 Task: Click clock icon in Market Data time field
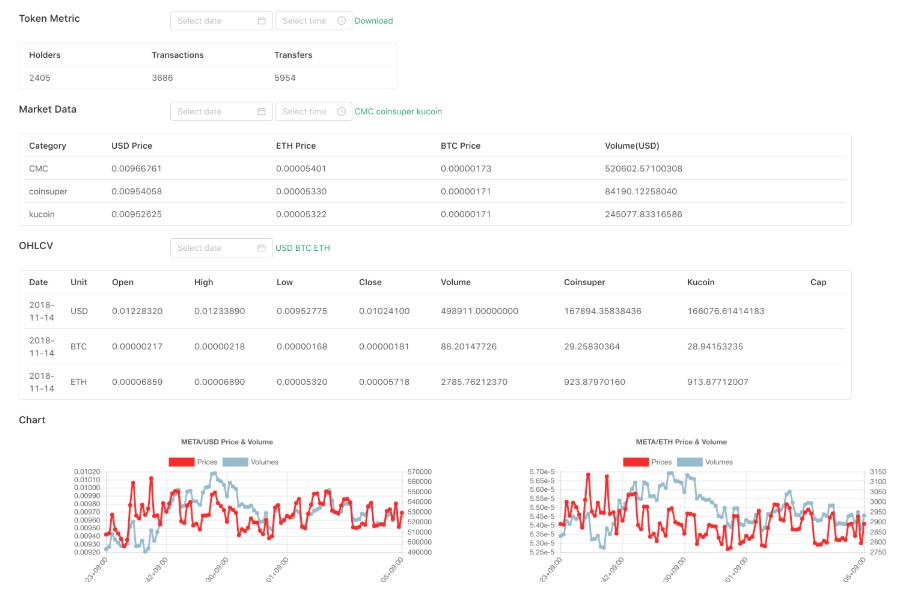341,112
